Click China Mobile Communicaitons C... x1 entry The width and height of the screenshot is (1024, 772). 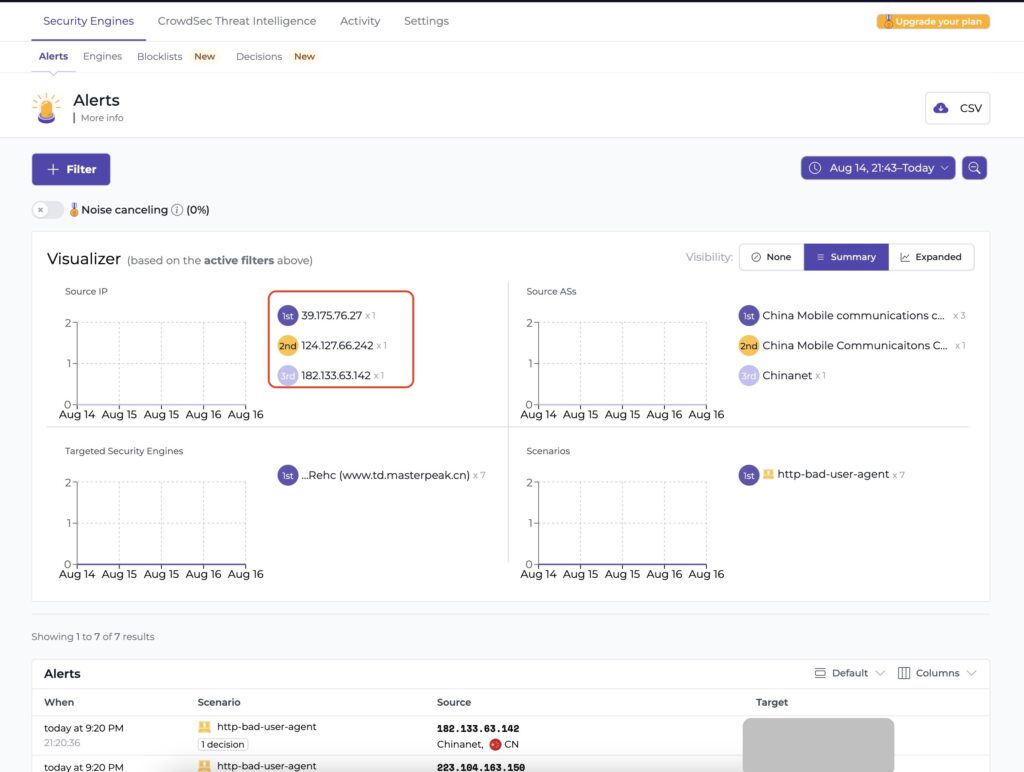pos(855,346)
